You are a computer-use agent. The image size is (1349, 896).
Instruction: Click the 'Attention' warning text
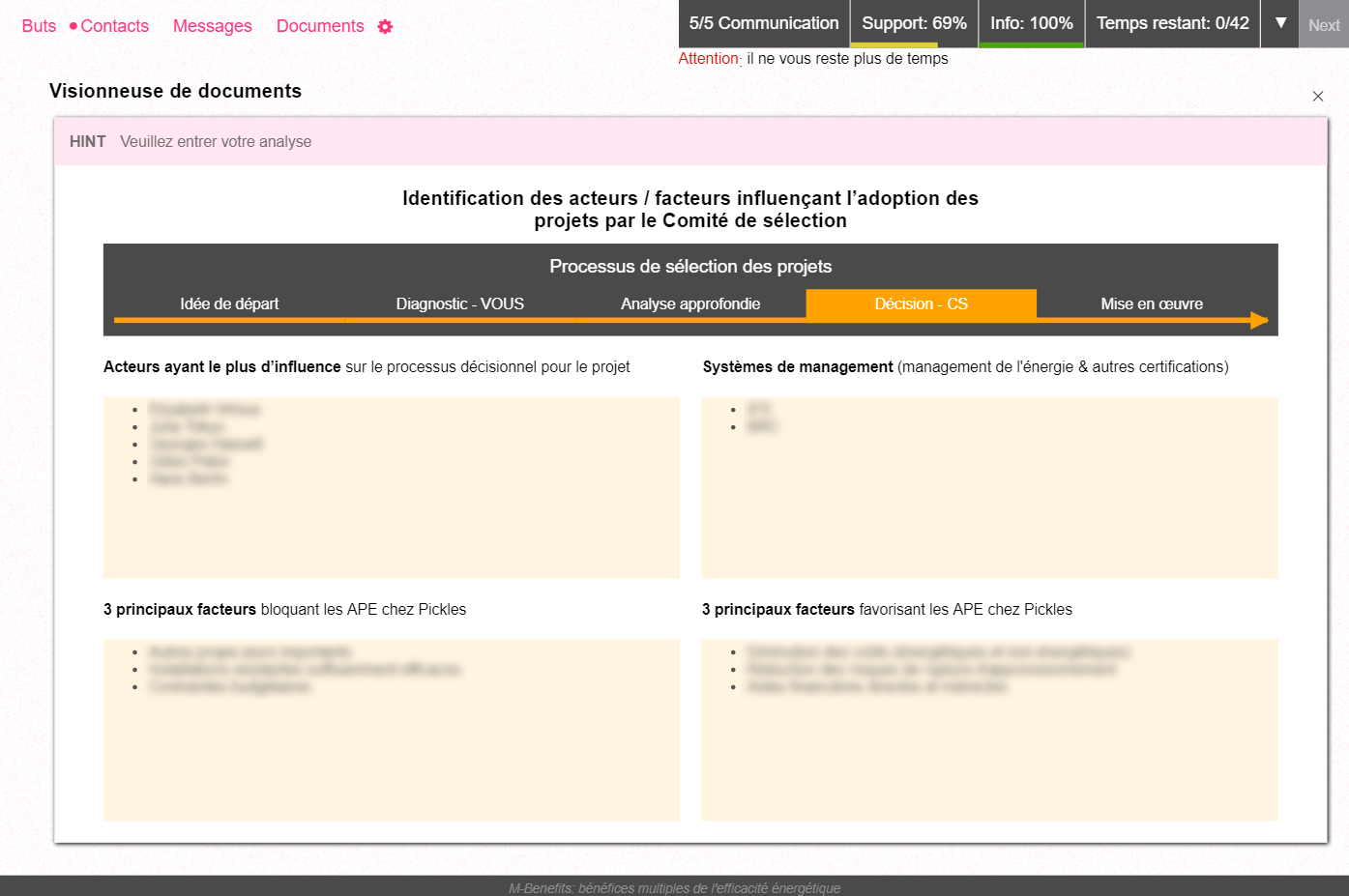708,58
